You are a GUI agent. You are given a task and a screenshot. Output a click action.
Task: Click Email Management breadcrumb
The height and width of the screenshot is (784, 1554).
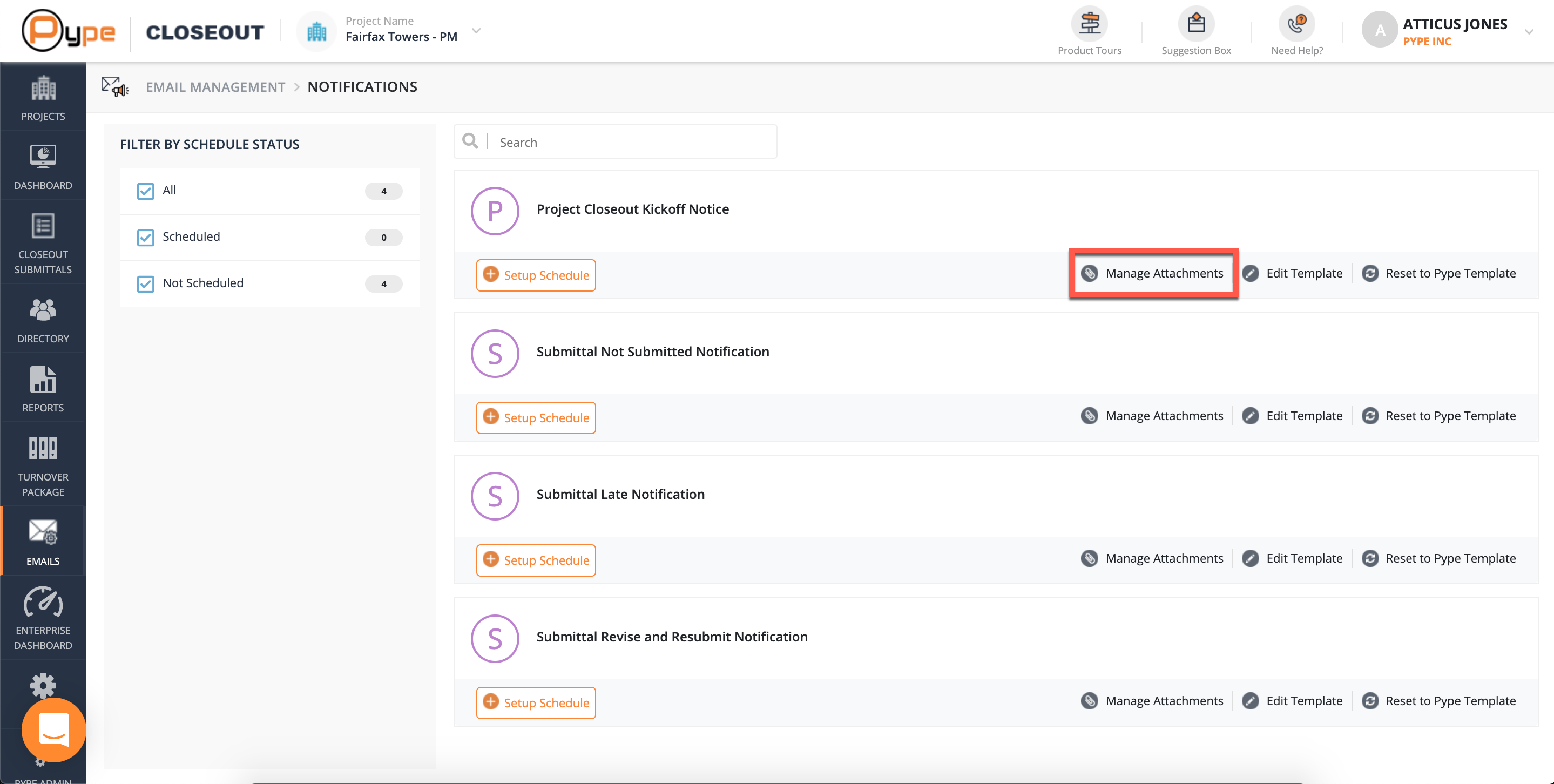(x=215, y=87)
